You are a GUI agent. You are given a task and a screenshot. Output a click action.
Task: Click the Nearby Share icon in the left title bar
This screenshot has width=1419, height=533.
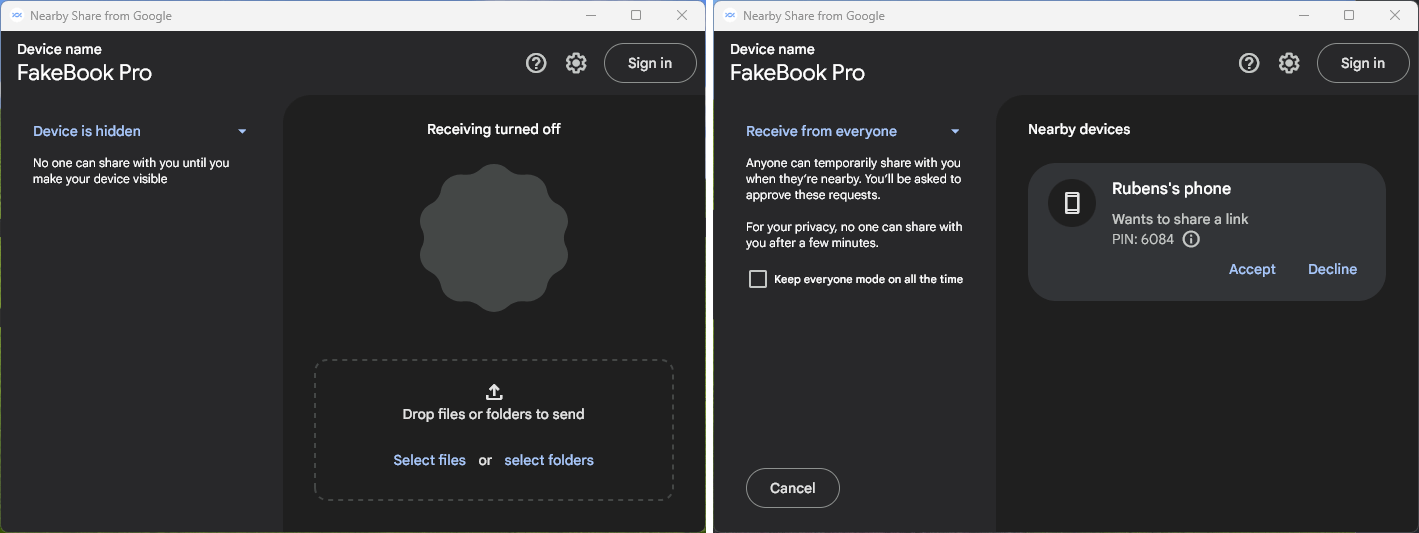coord(17,16)
